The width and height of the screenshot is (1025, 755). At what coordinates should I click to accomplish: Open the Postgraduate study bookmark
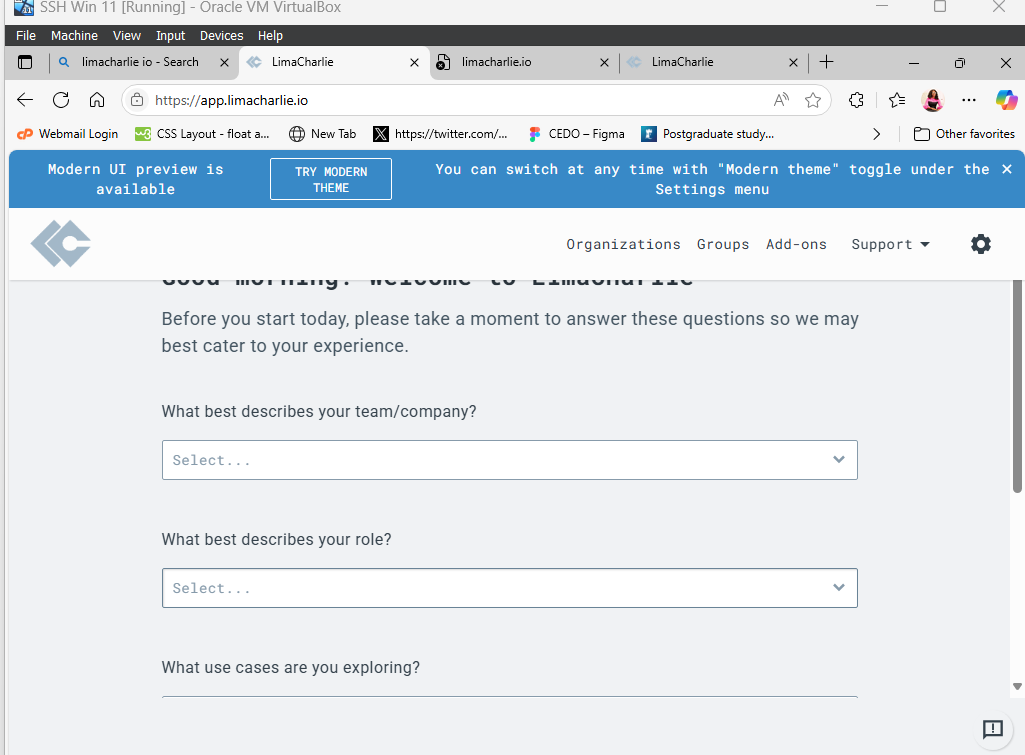click(707, 134)
